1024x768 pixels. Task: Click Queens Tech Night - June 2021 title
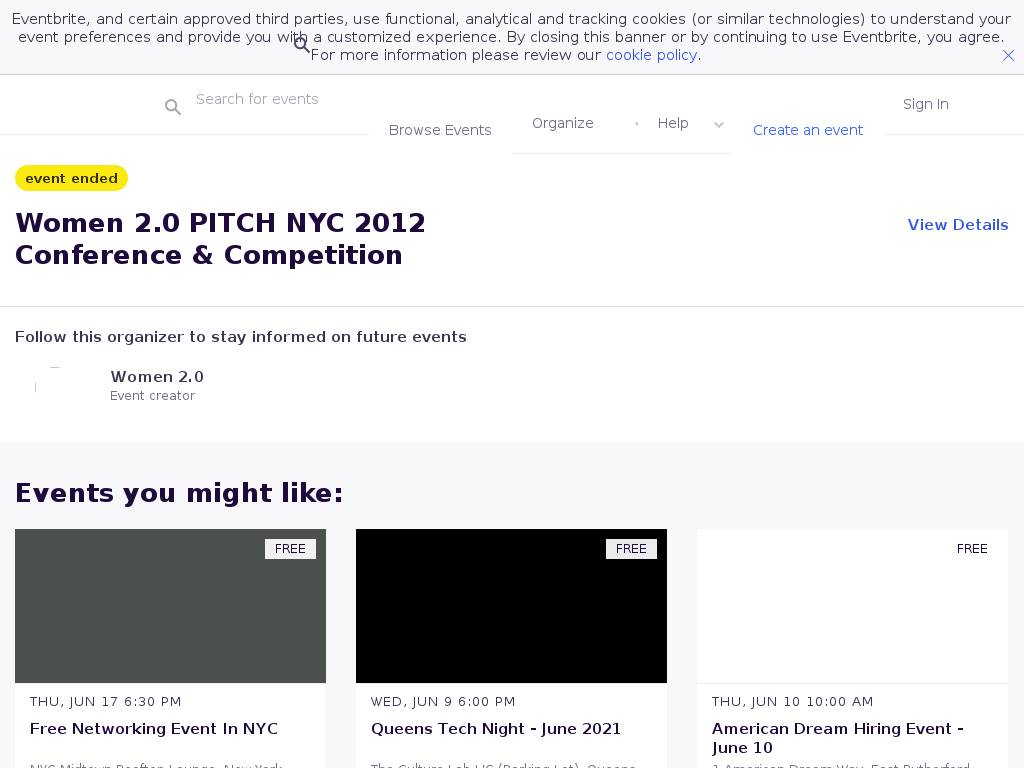(x=496, y=729)
